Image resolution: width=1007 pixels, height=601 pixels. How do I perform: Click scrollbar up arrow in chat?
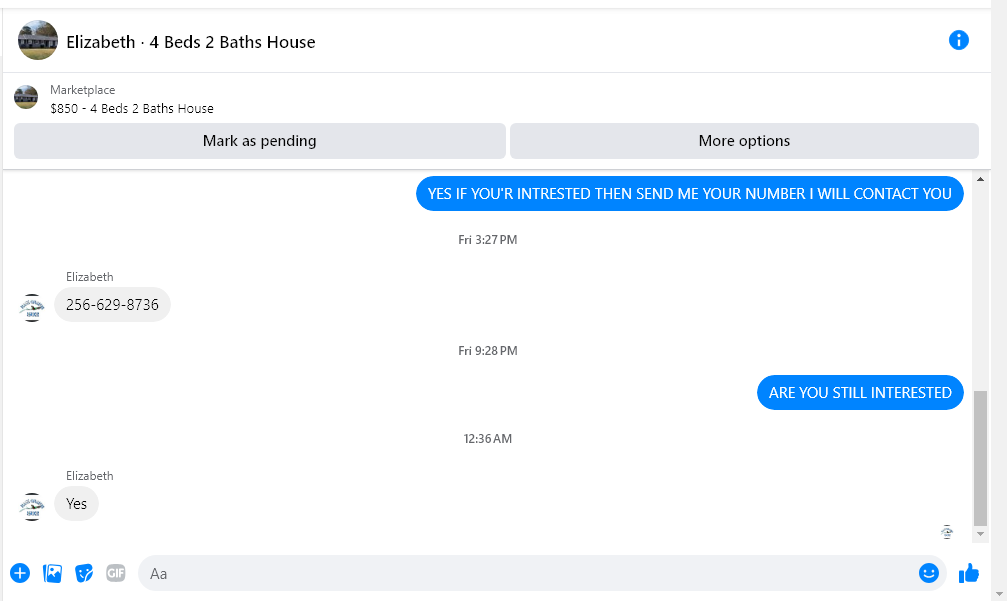(x=980, y=179)
